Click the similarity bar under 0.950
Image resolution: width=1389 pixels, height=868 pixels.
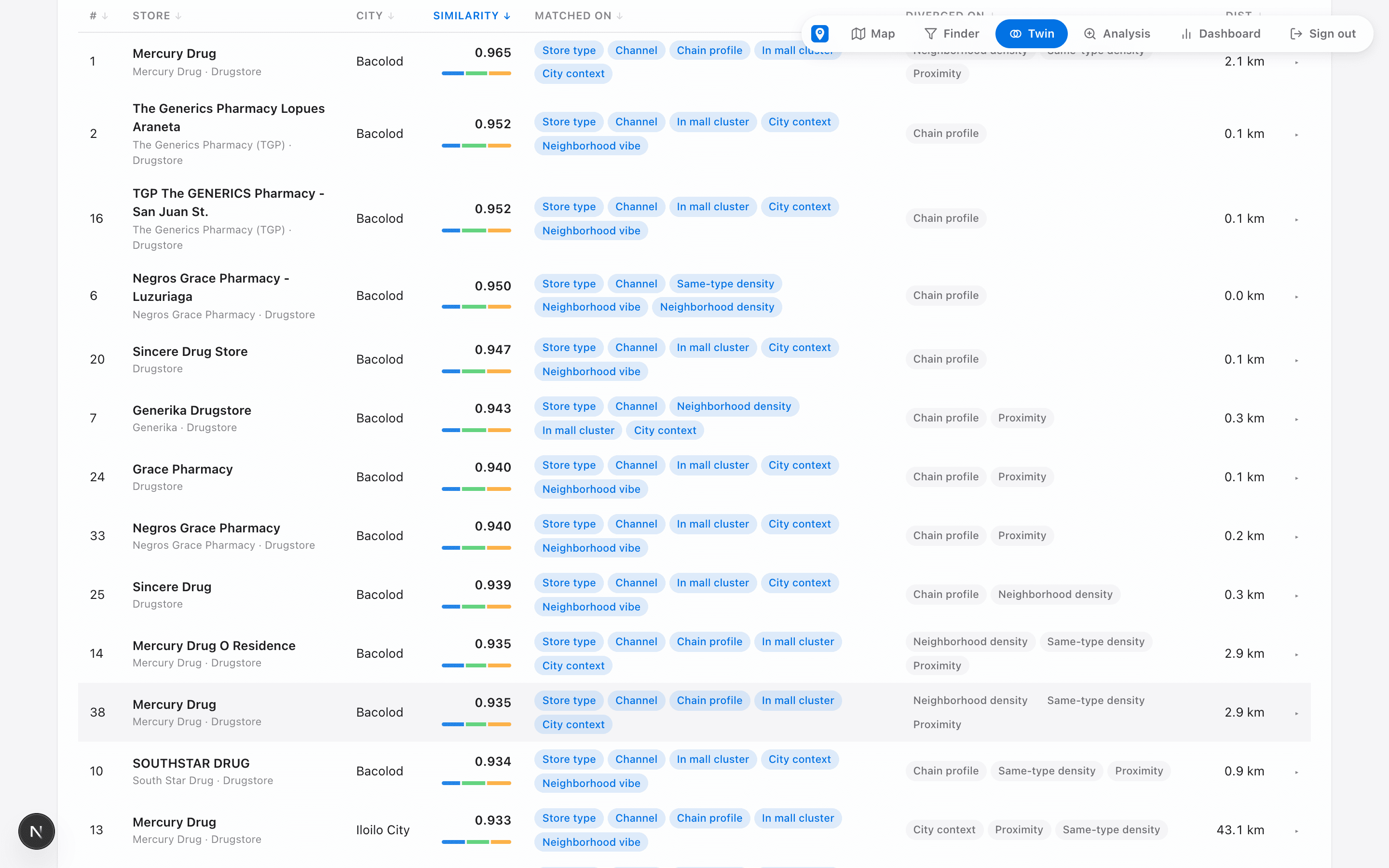pos(477,307)
